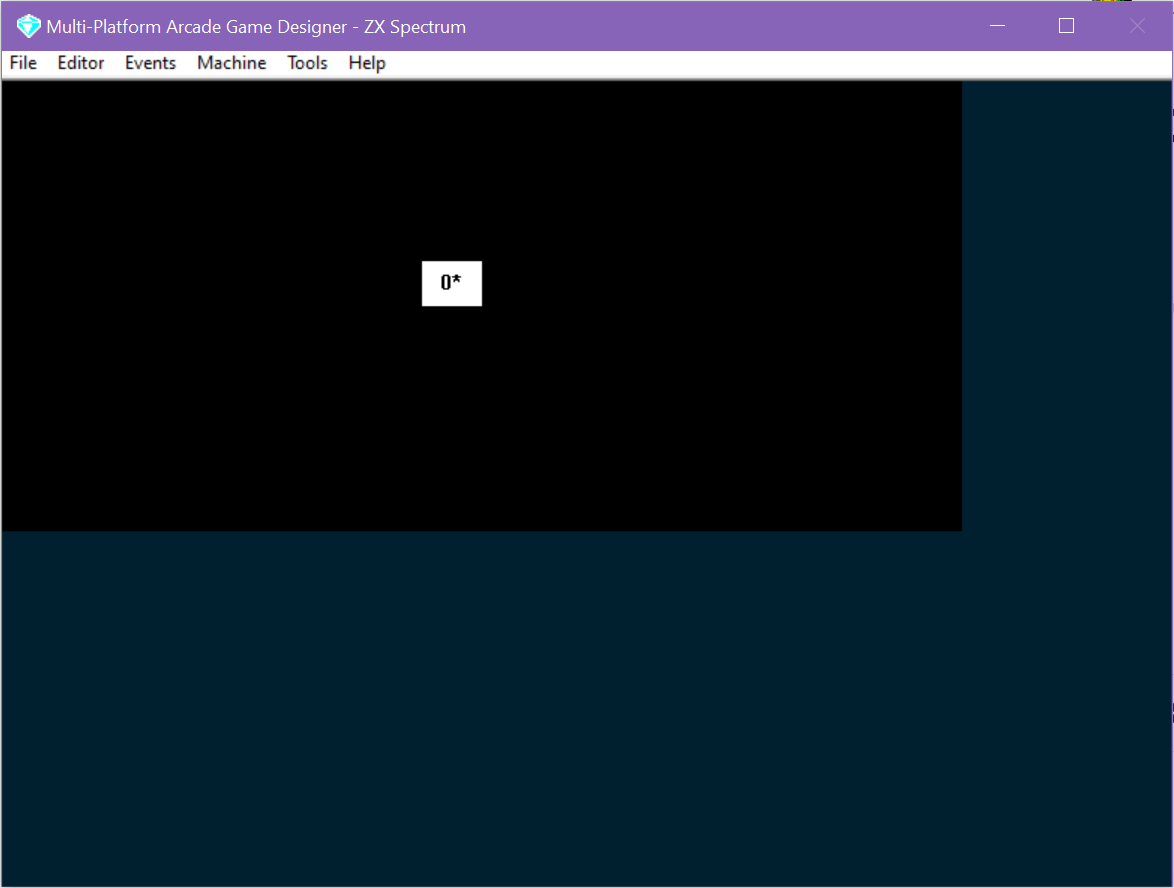The width and height of the screenshot is (1174, 888).
Task: Open the Machine menu
Action: [231, 63]
